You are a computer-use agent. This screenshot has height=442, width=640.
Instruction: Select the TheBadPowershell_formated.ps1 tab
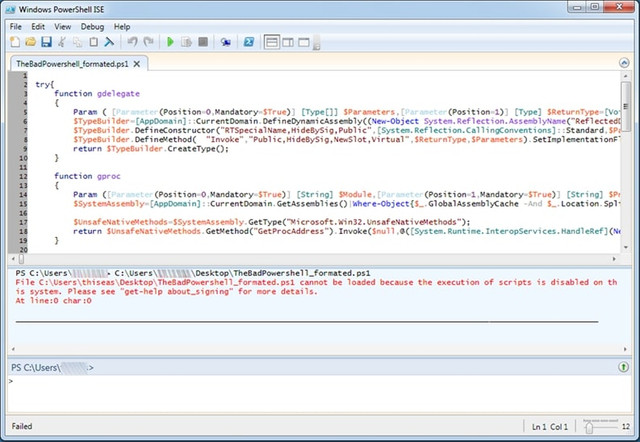click(71, 63)
